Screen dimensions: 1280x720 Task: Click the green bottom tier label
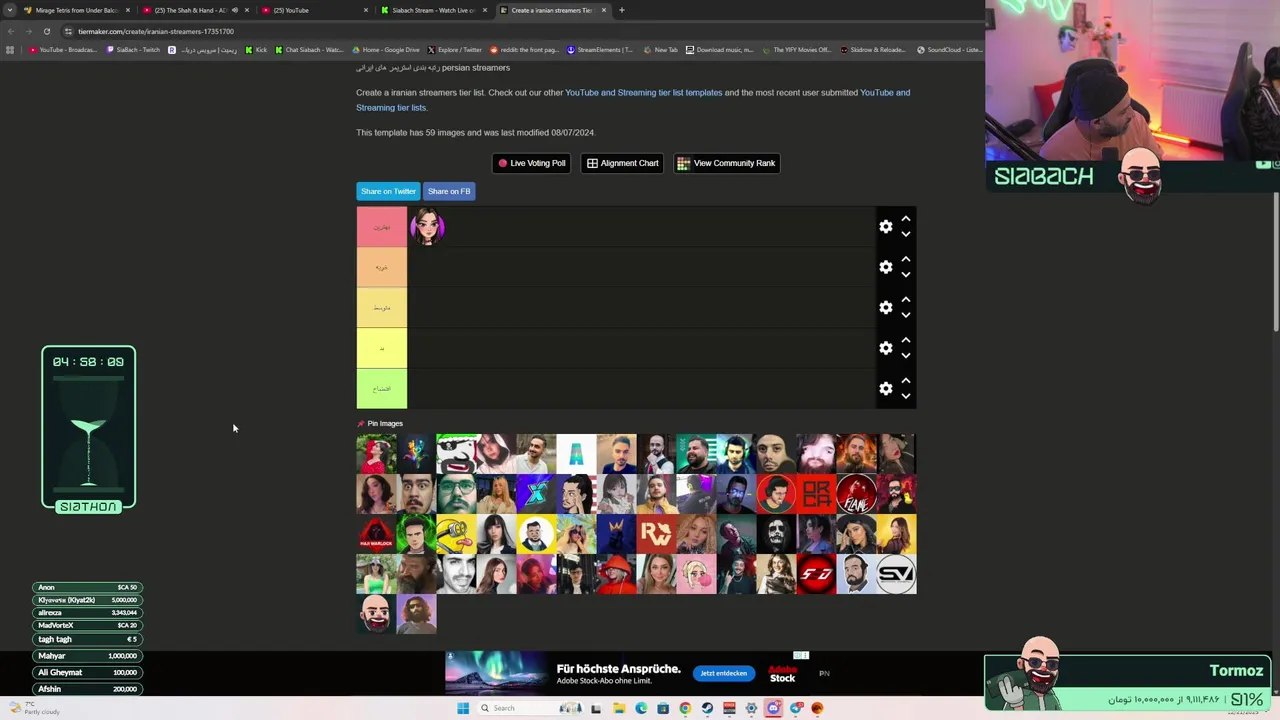382,388
